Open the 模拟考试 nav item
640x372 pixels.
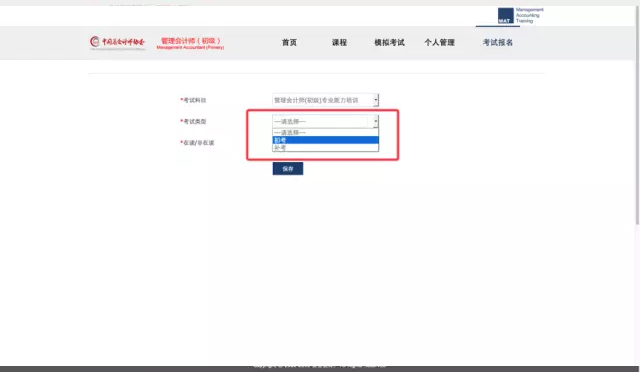pyautogui.click(x=389, y=42)
